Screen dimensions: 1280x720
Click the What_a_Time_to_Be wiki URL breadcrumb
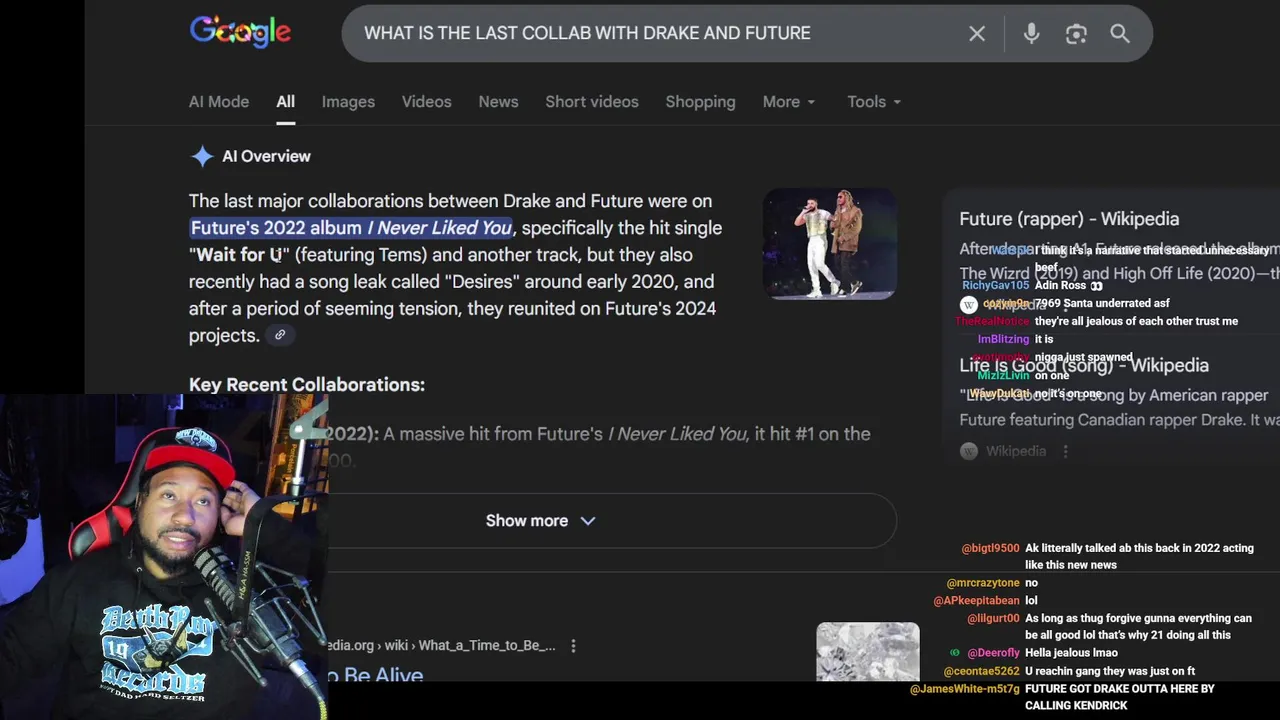tap(441, 646)
